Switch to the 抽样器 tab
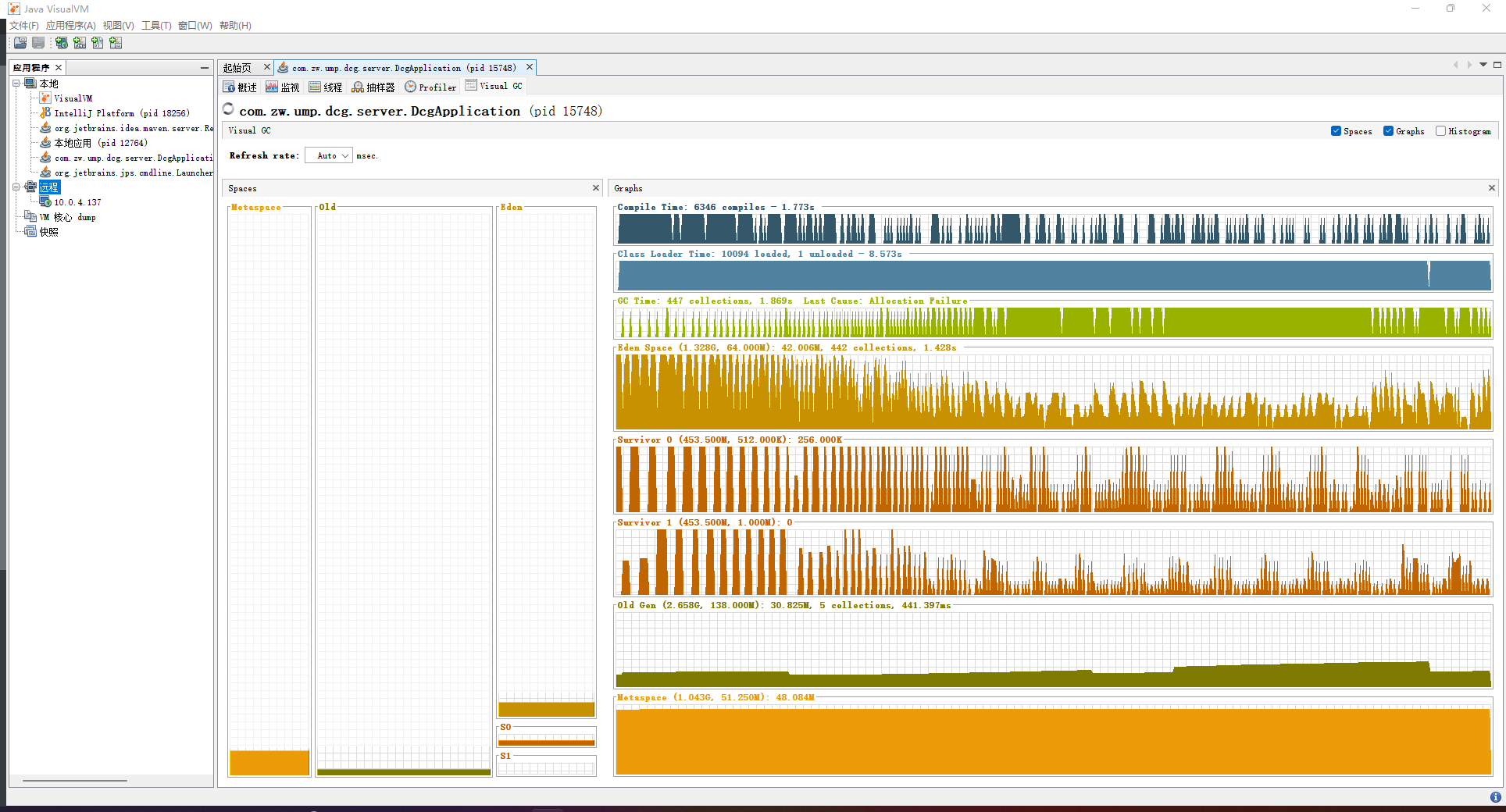The height and width of the screenshot is (812, 1506). [373, 87]
